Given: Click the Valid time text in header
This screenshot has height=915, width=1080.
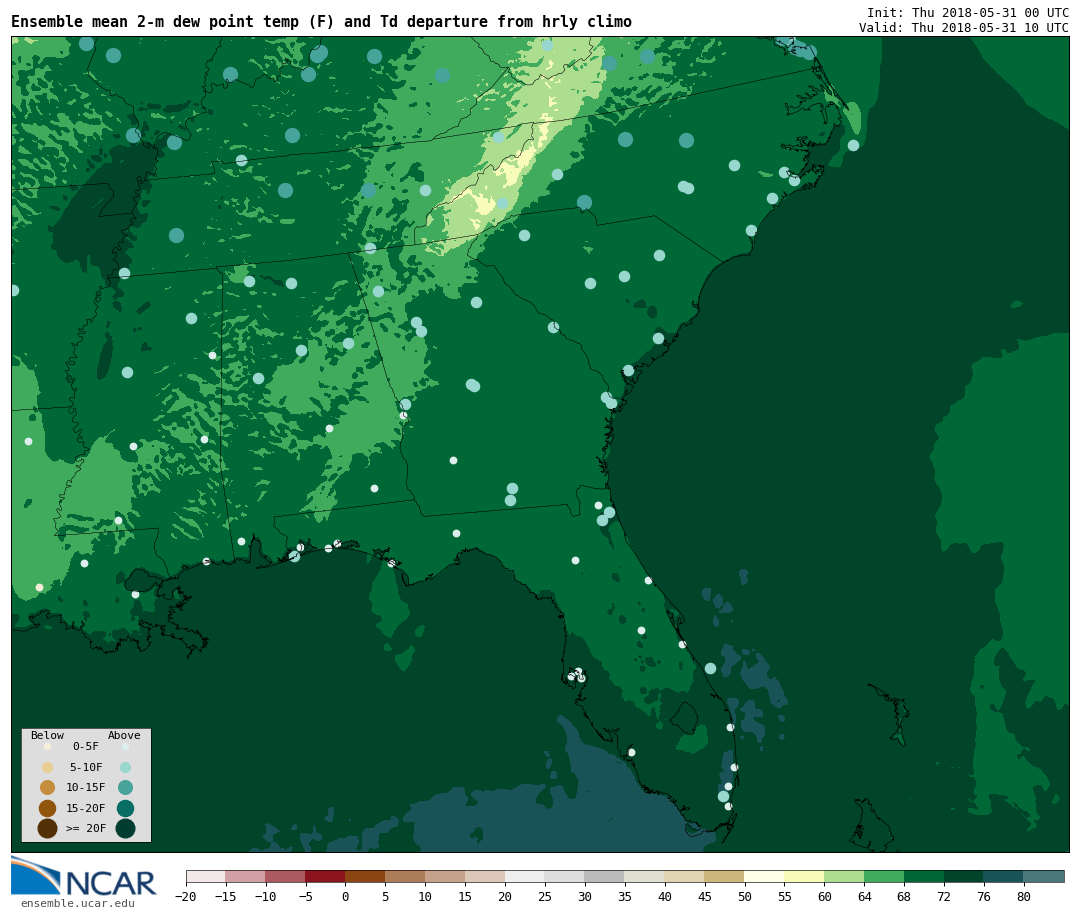Looking at the screenshot, I should tap(963, 28).
